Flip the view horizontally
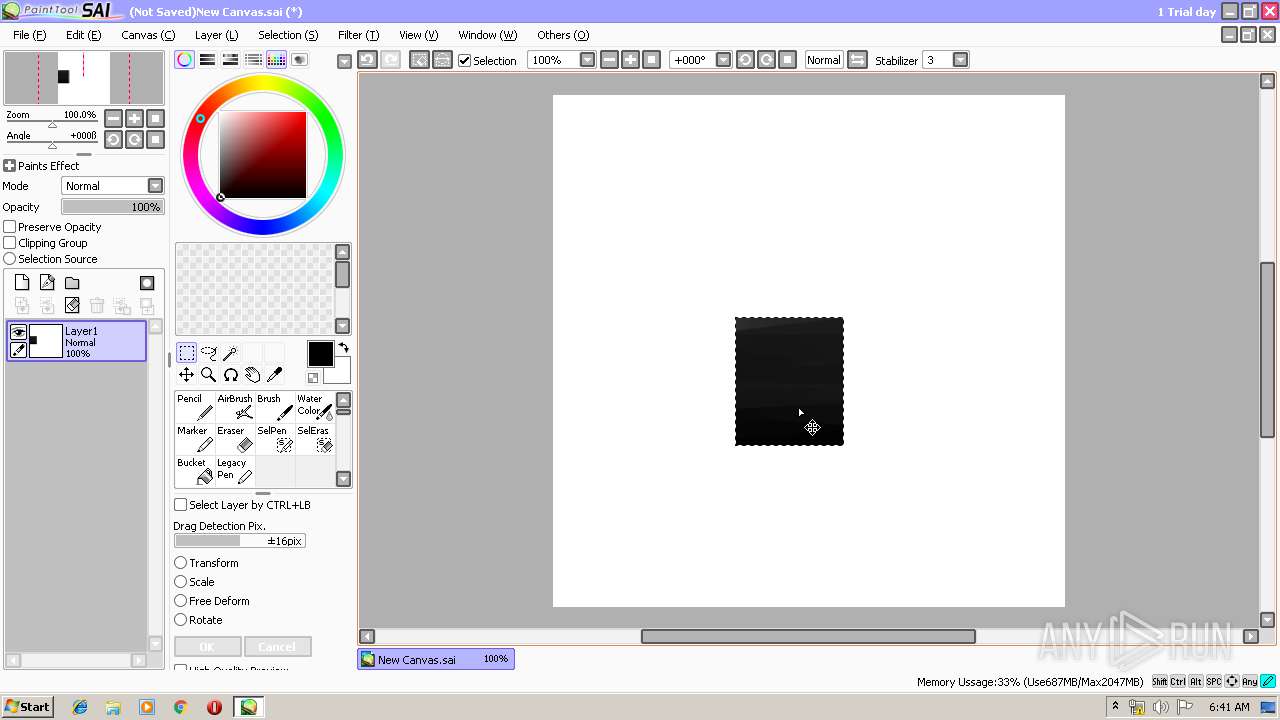This screenshot has width=1280, height=720. click(x=857, y=60)
